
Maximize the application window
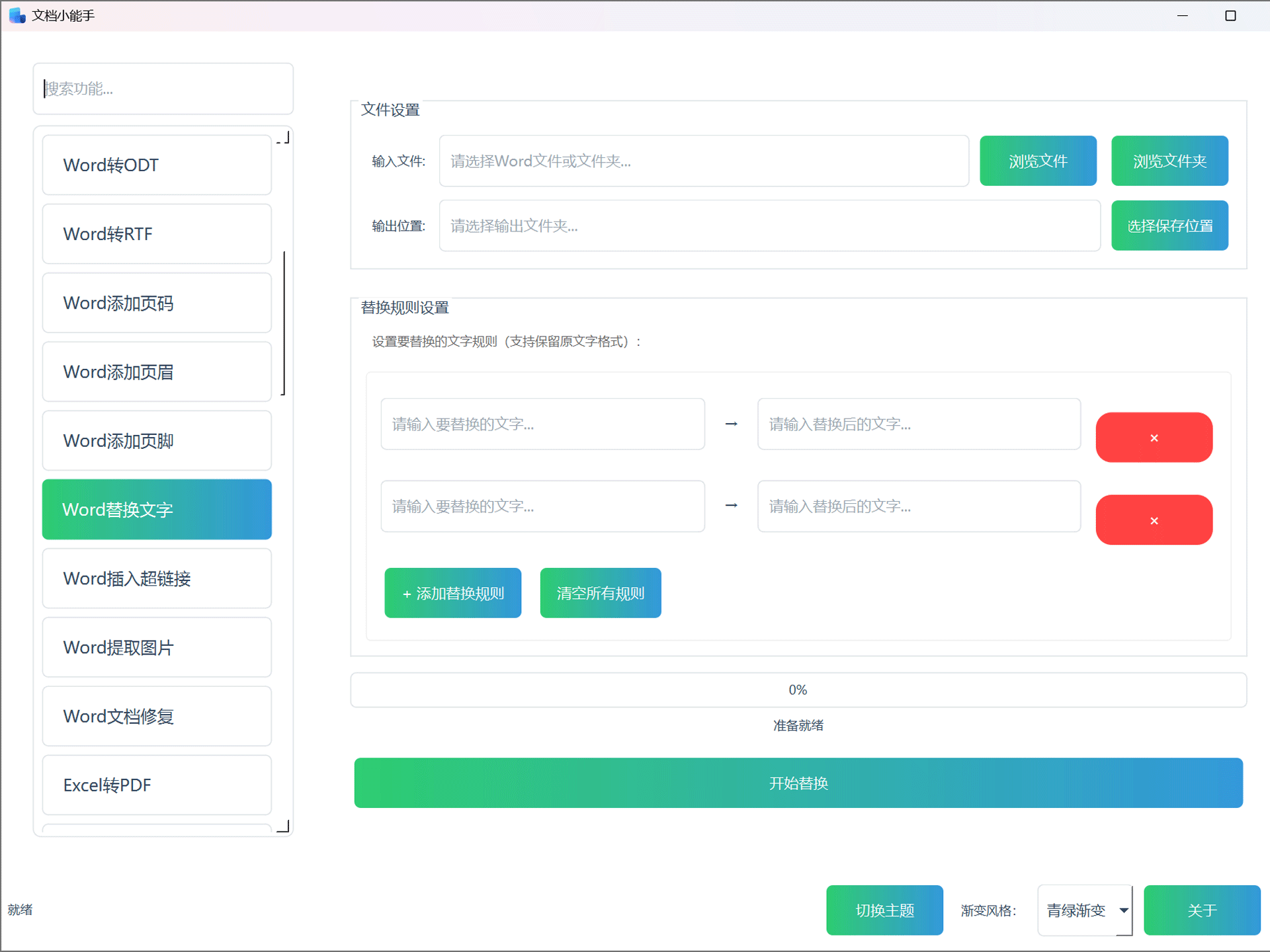coord(1230,15)
